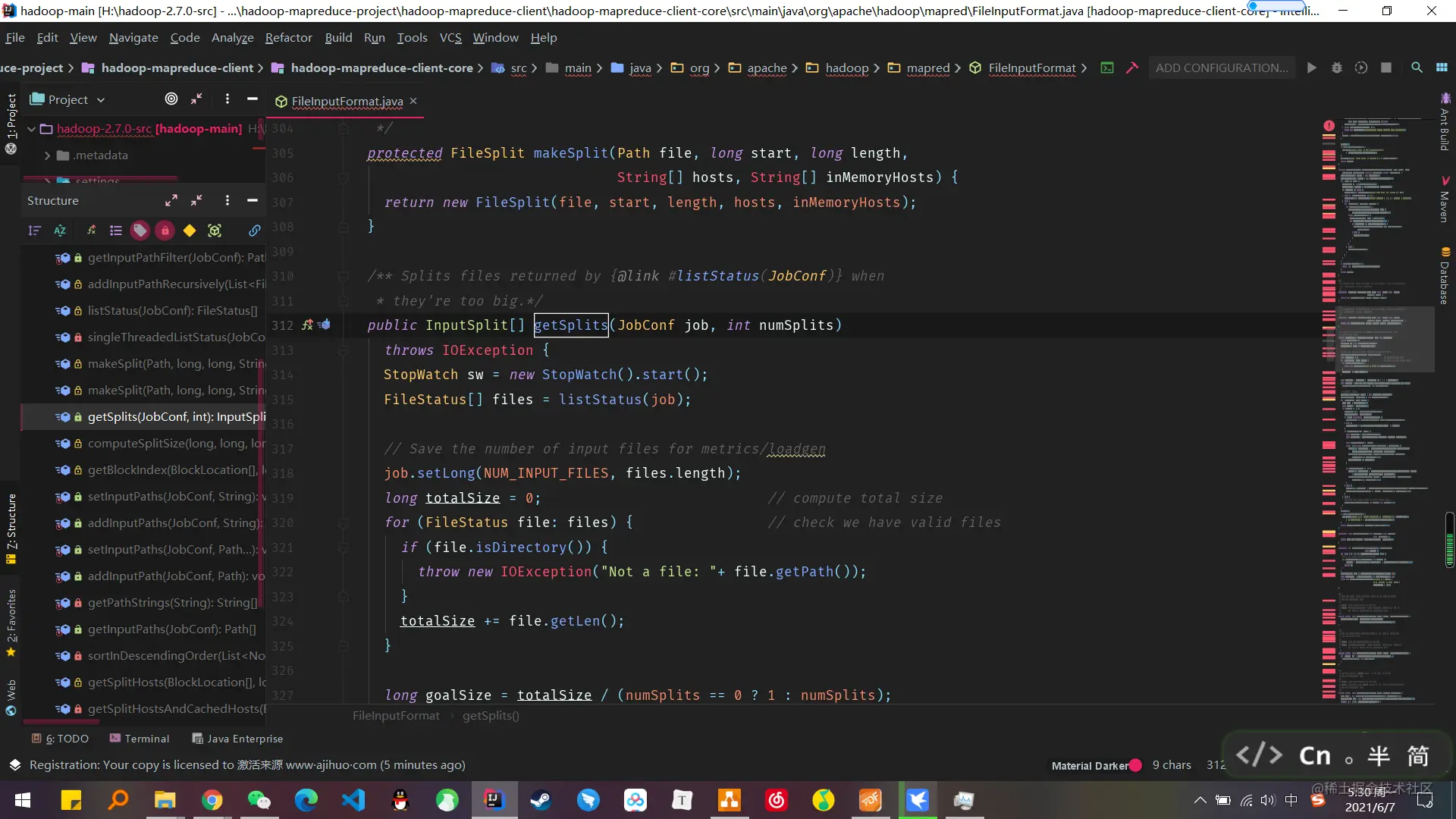This screenshot has height=819, width=1456.
Task: Click the Build hammer icon
Action: [1132, 67]
